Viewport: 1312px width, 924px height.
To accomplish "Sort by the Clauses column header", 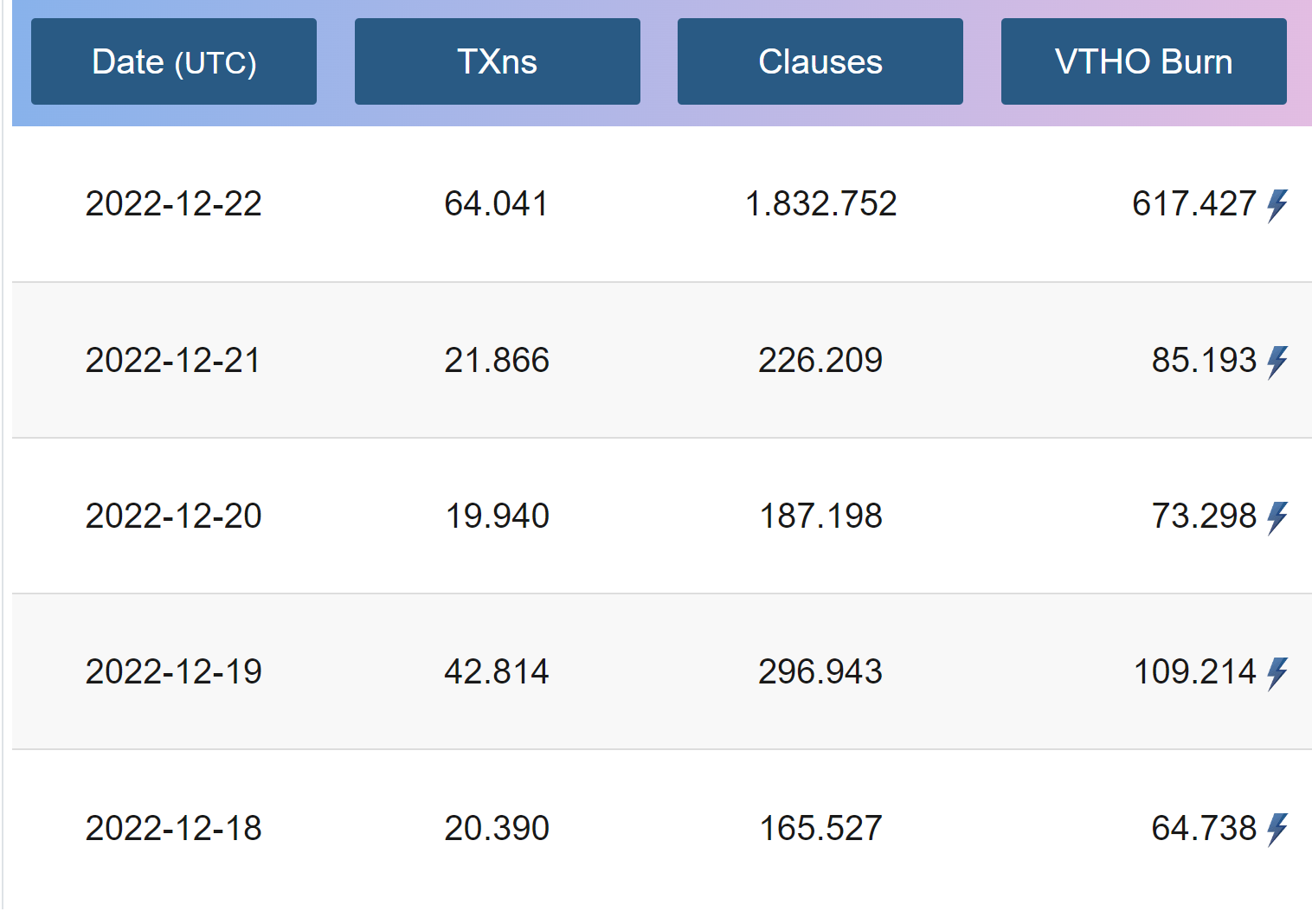I will pyautogui.click(x=820, y=62).
